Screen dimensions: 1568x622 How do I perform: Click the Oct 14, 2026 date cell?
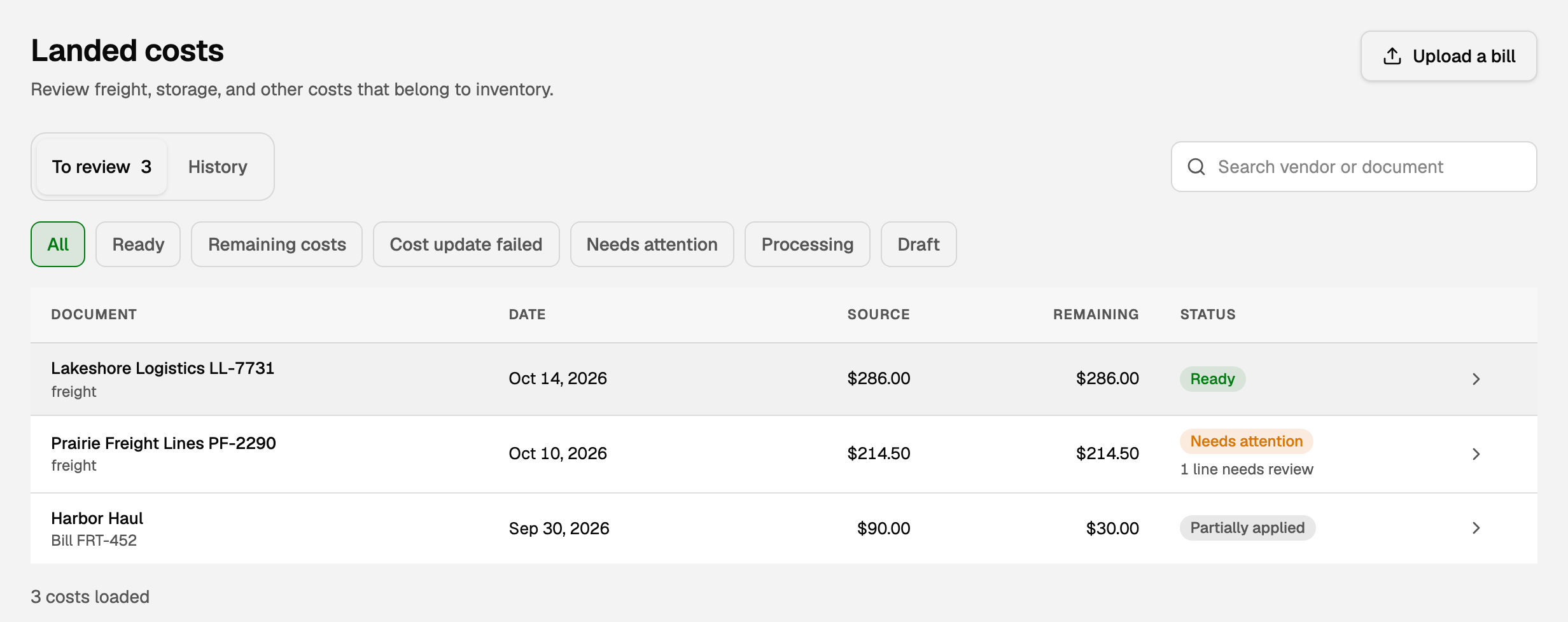coord(557,378)
